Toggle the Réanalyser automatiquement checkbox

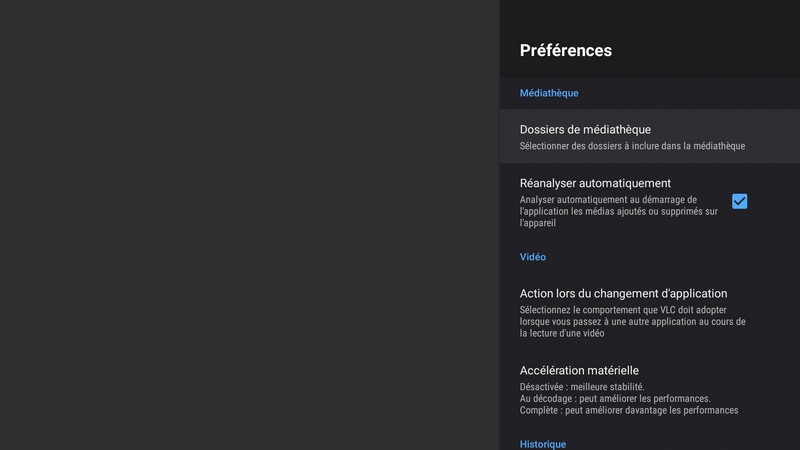point(739,201)
